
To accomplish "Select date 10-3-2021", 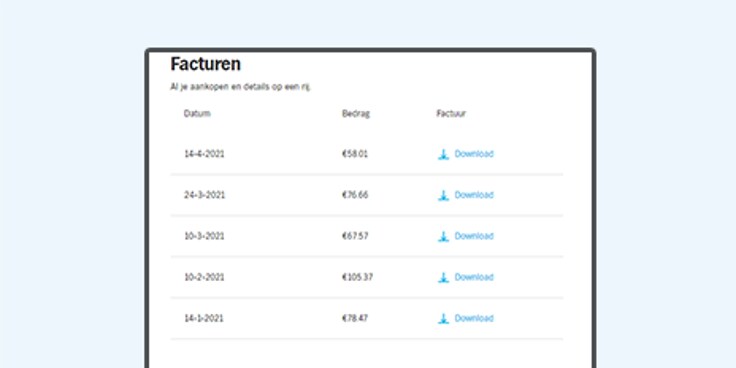I will (204, 236).
